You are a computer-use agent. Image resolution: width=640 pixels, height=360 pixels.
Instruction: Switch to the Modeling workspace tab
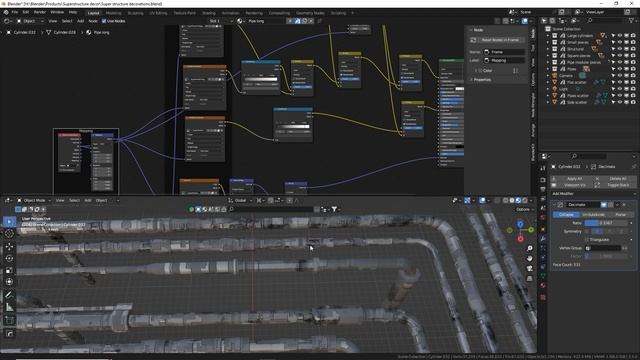coord(113,13)
